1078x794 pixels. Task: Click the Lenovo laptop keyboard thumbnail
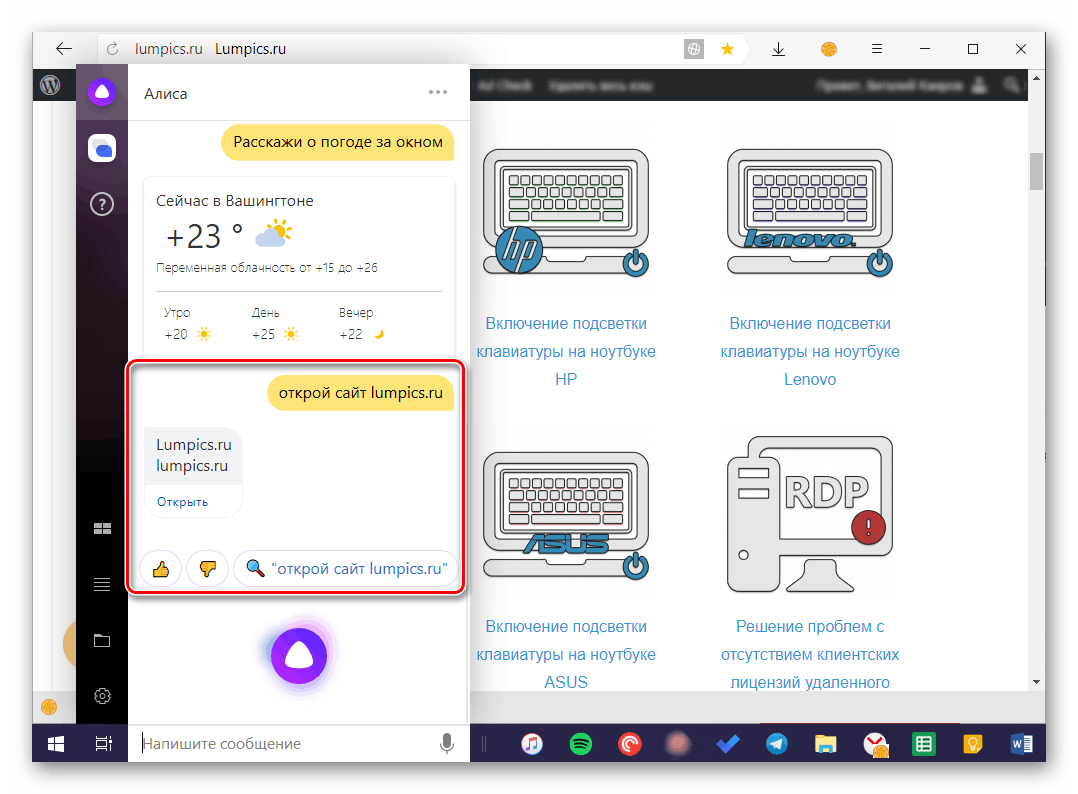(809, 212)
